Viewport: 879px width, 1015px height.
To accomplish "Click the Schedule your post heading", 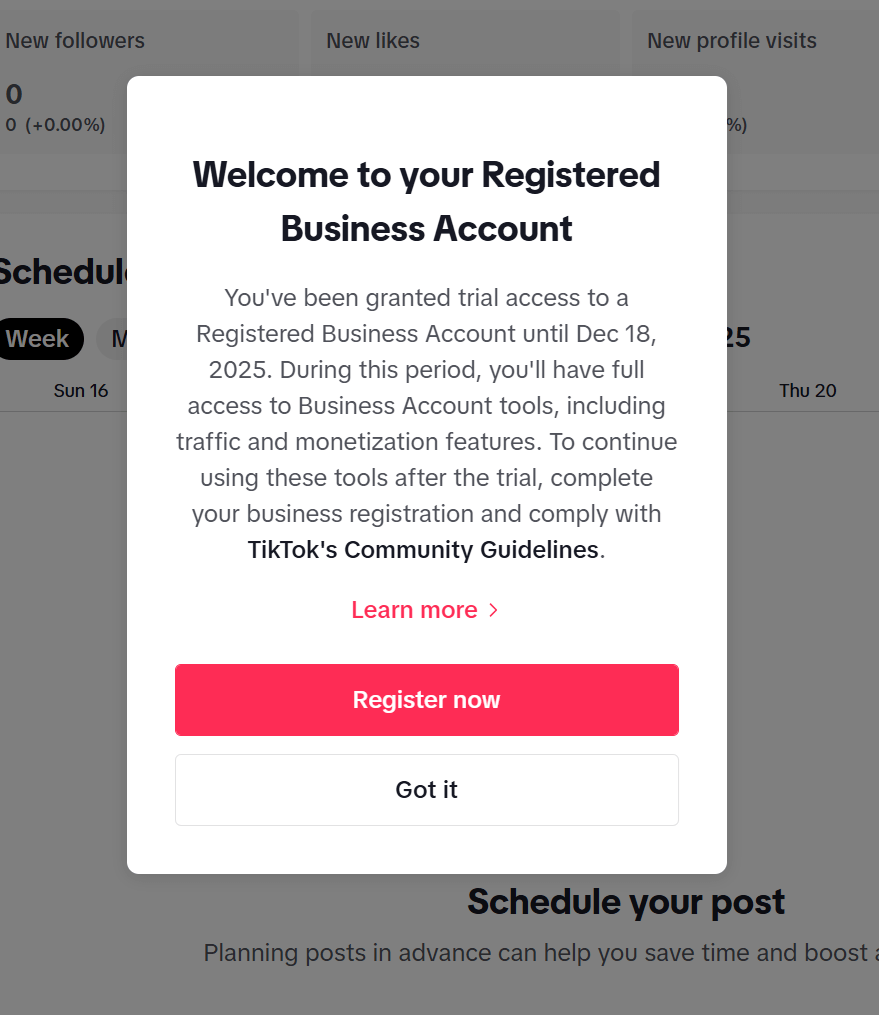I will pos(625,901).
